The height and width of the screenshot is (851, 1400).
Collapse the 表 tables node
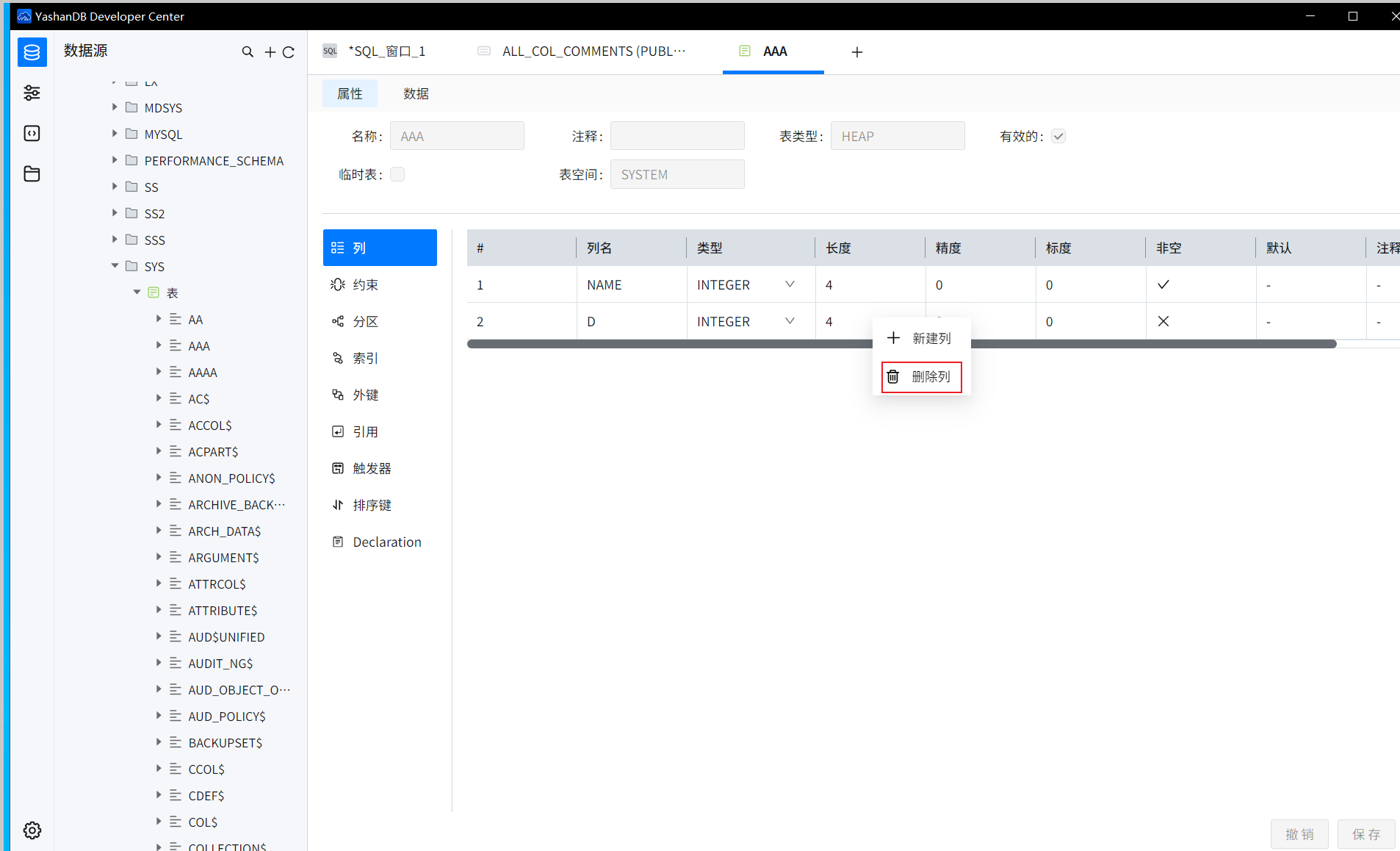click(137, 292)
